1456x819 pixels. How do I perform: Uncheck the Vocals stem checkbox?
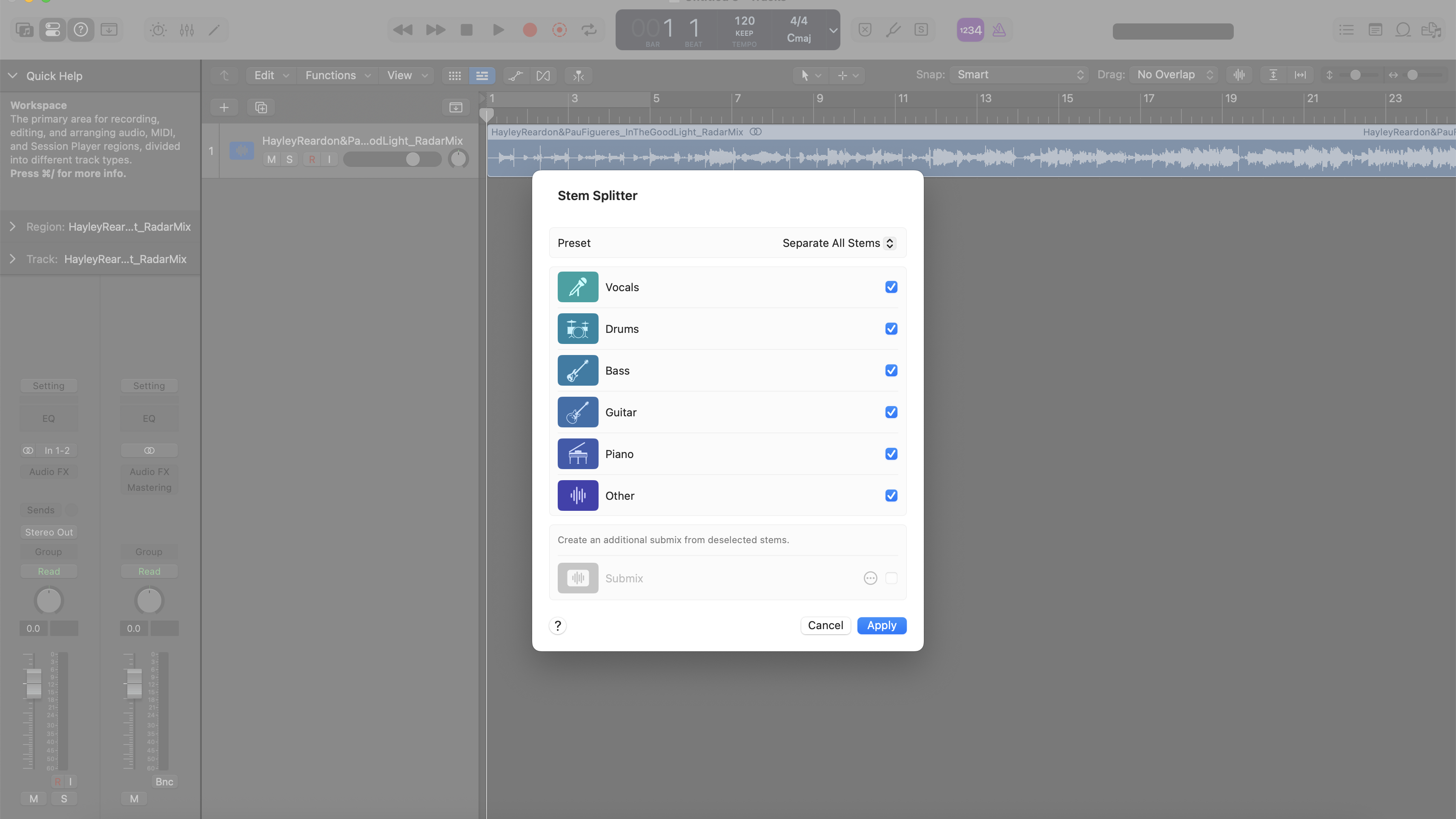click(891, 287)
